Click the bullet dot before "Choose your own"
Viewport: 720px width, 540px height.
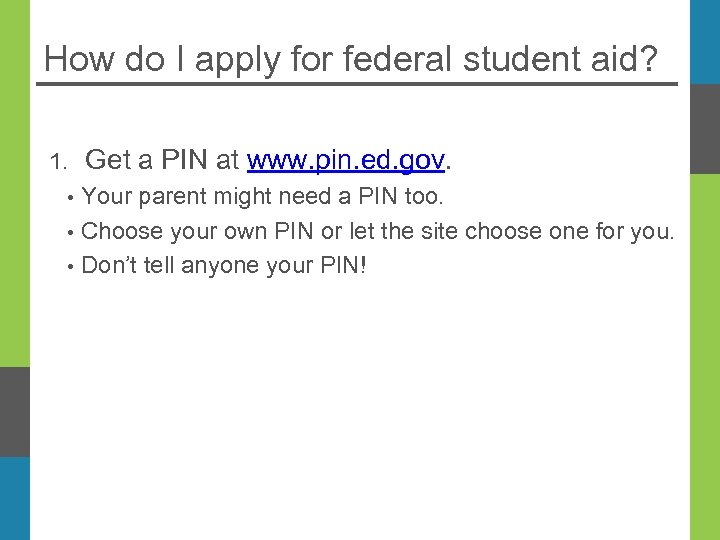(71, 233)
